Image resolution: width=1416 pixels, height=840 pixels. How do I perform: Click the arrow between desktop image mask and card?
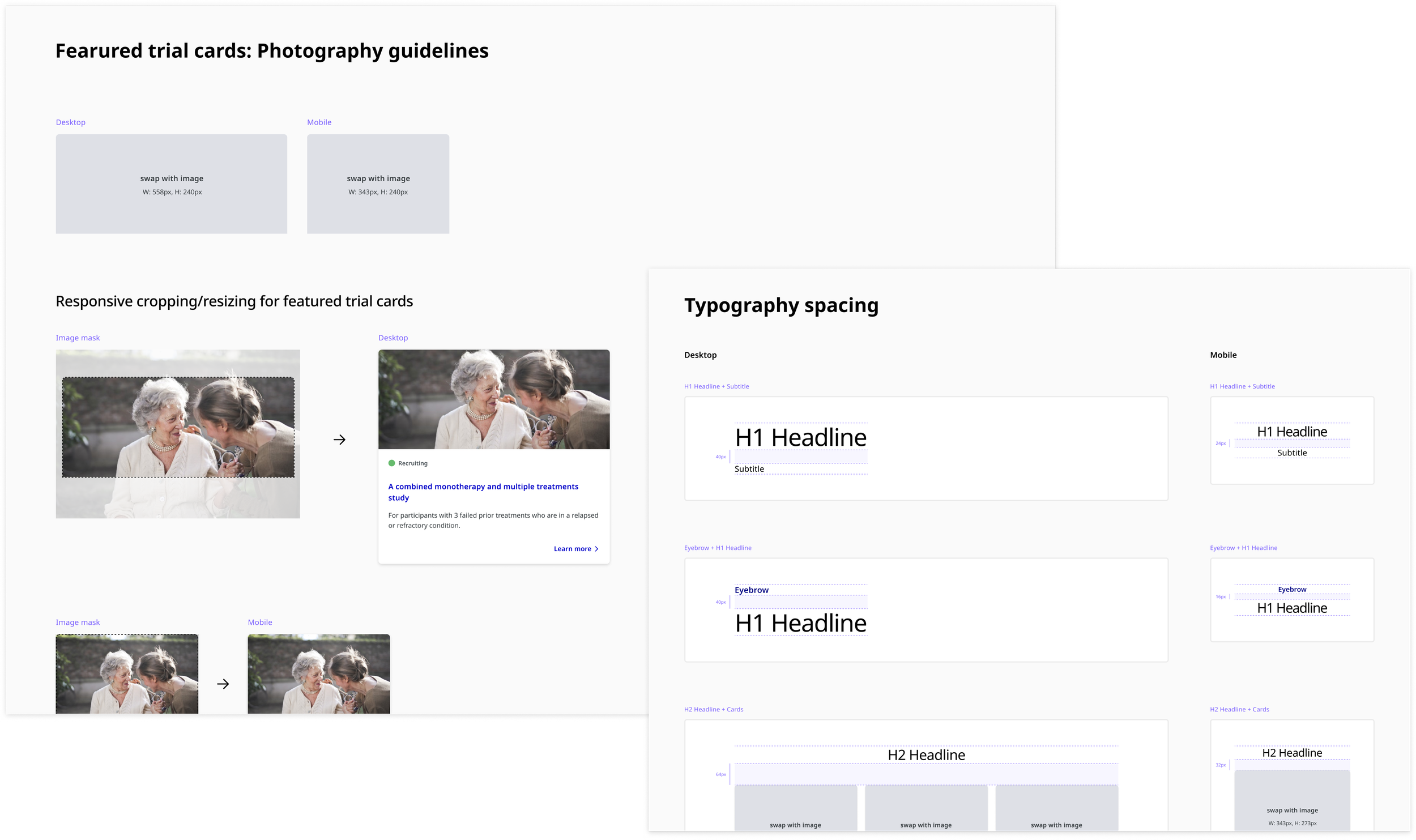click(339, 439)
